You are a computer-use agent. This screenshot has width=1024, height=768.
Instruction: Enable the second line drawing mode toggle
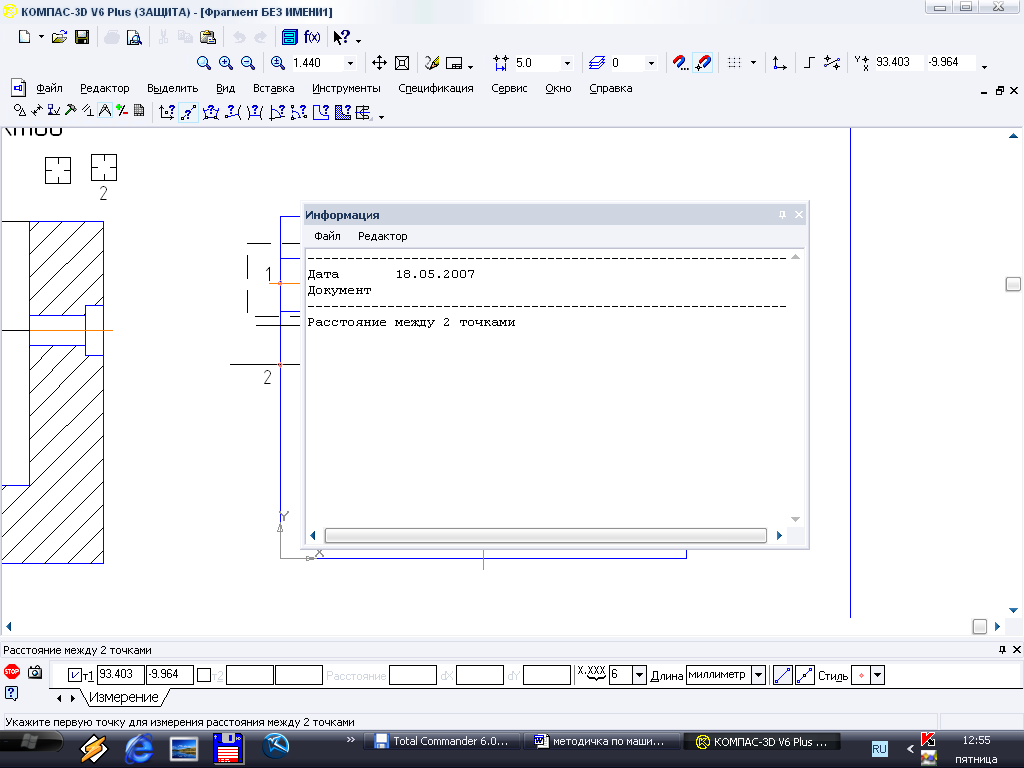(805, 675)
